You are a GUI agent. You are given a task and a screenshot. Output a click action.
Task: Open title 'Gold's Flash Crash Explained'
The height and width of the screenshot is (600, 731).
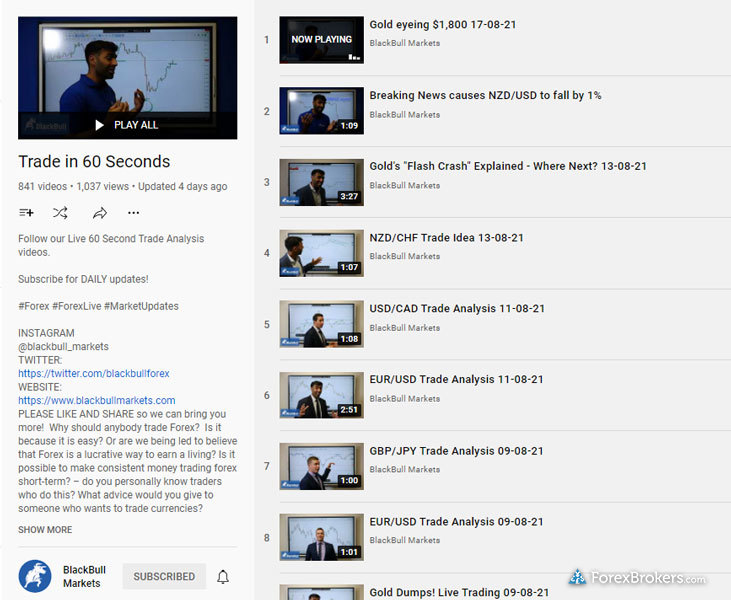(x=508, y=166)
